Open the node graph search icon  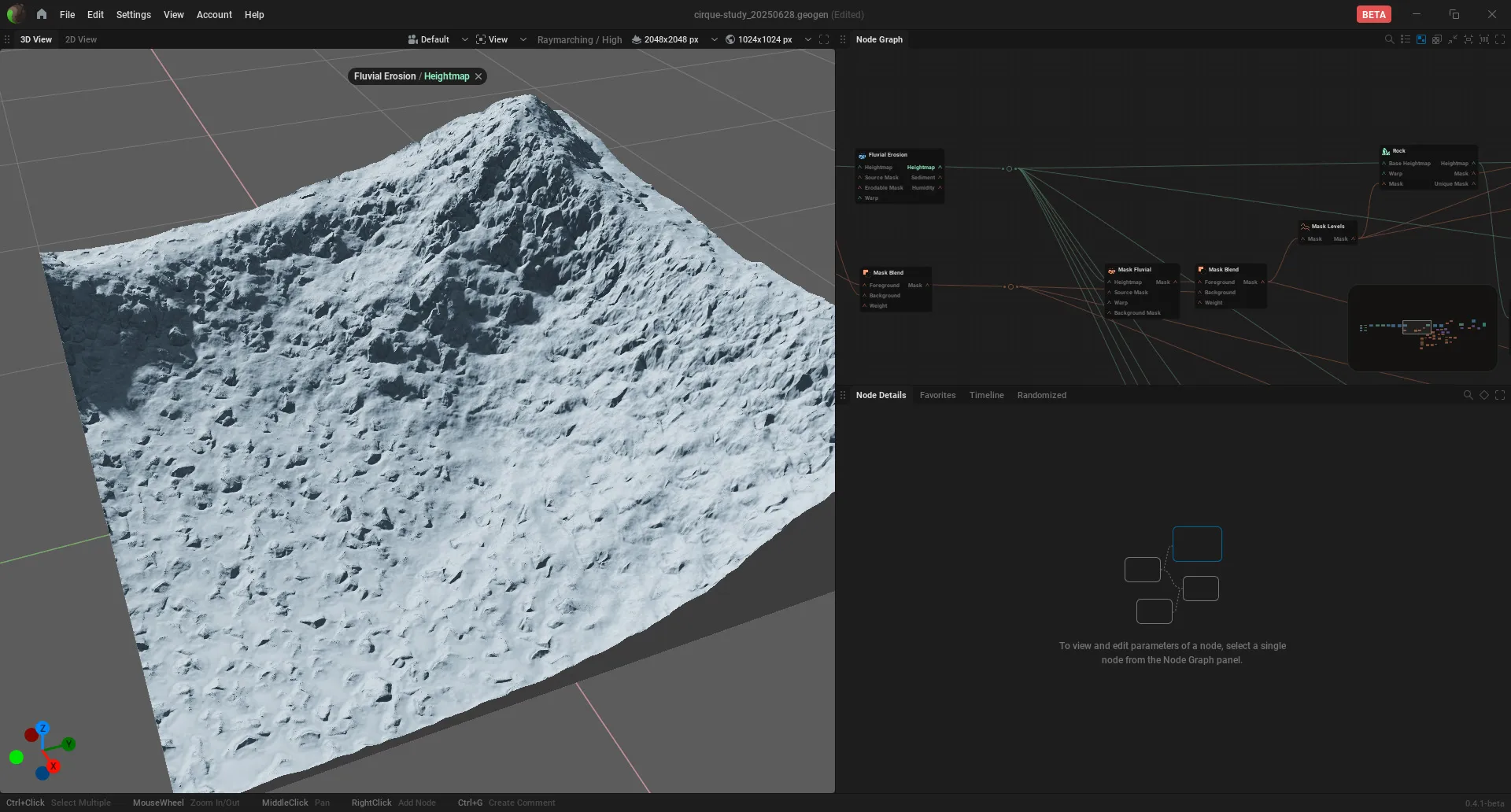point(1389,39)
